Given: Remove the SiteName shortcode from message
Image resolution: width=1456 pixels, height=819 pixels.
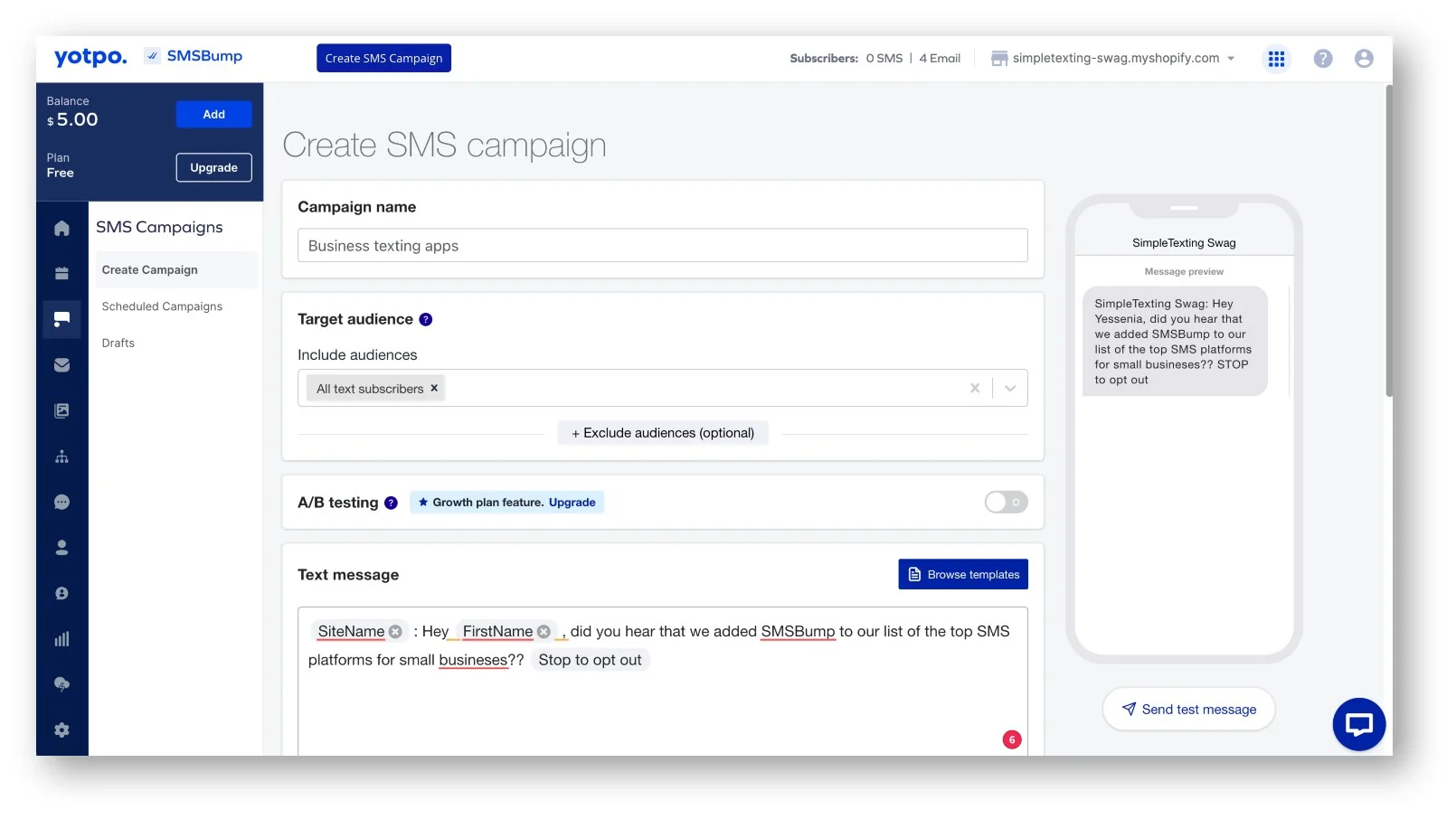Looking at the screenshot, I should 395,632.
